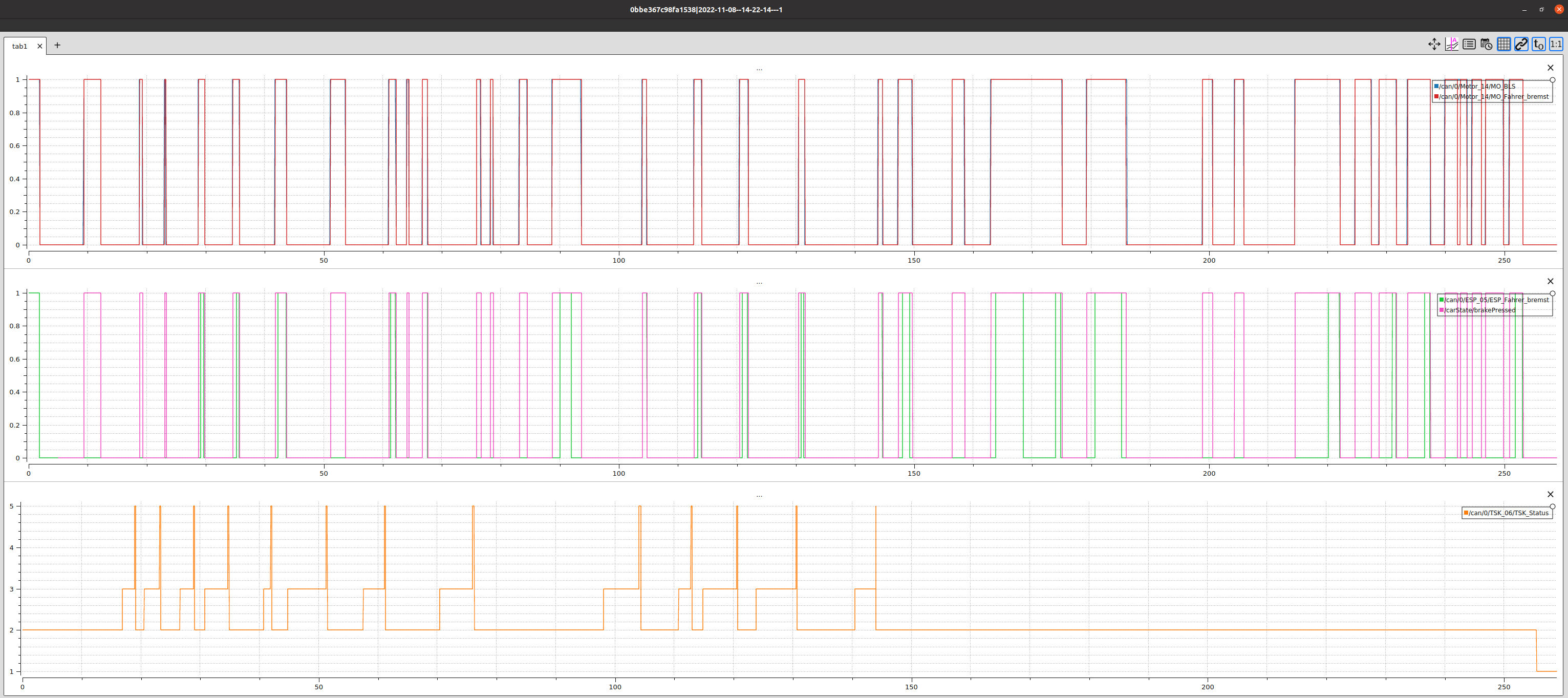Click the TSK_Status legend entry
The width and height of the screenshot is (1568, 698).
click(1508, 513)
